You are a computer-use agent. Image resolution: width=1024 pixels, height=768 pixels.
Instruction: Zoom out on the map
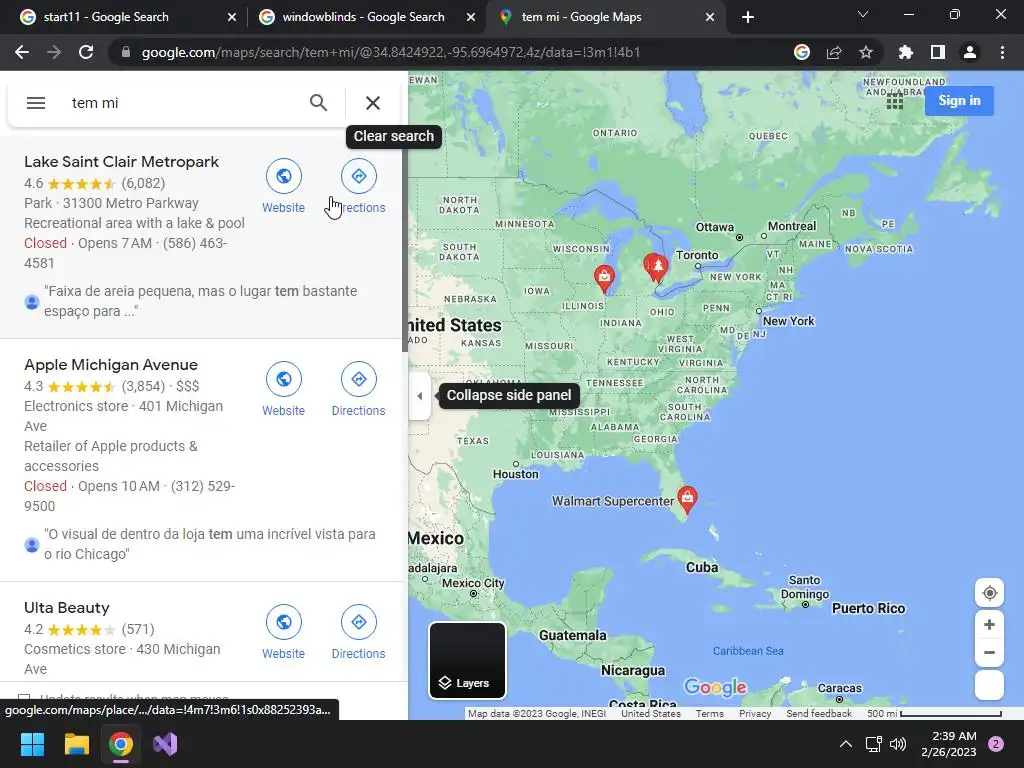[x=989, y=652]
